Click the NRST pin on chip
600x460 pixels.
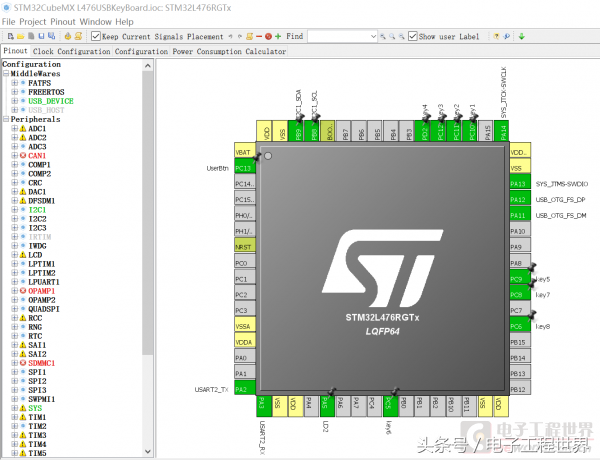[245, 245]
